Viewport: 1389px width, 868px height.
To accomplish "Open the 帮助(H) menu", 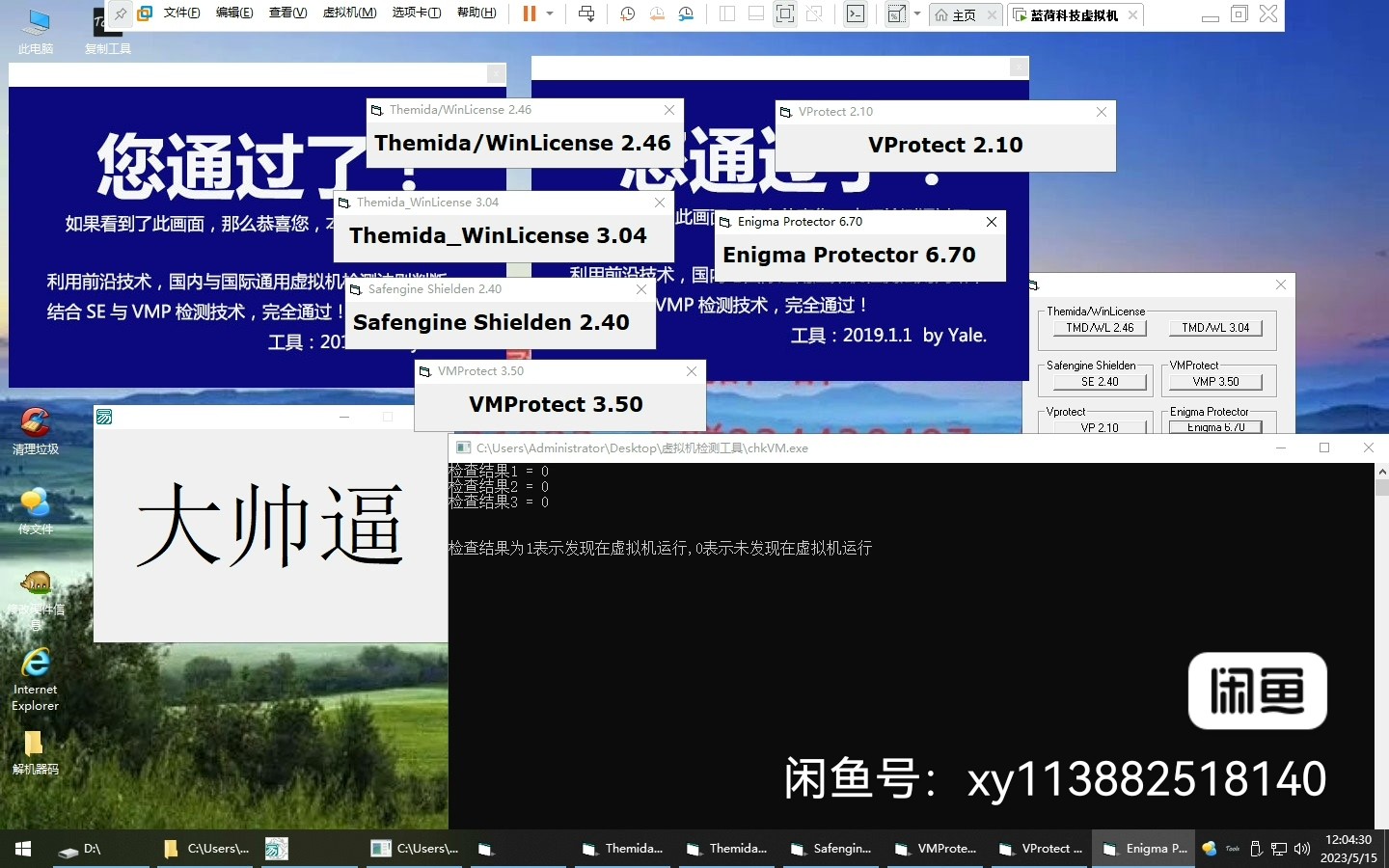I will click(x=477, y=14).
